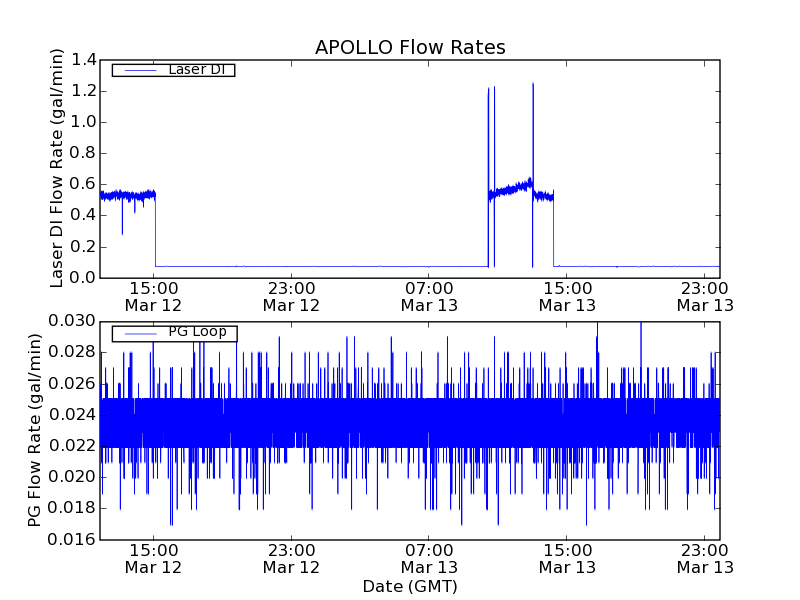This screenshot has height=600, width=800.
Task: Click the blue line sample in Laser DI legend
Action: point(140,70)
